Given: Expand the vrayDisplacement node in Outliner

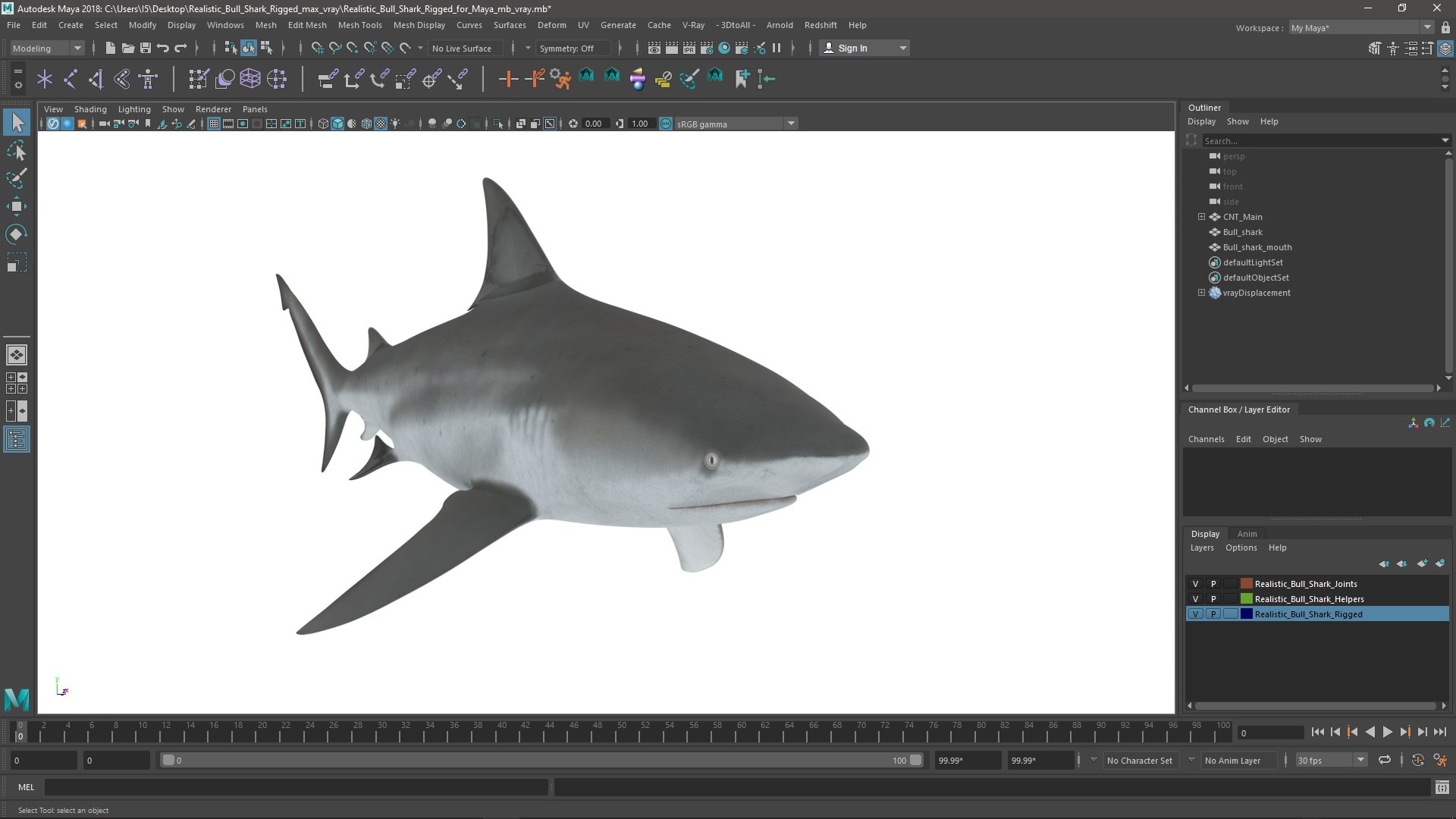Looking at the screenshot, I should [x=1201, y=293].
